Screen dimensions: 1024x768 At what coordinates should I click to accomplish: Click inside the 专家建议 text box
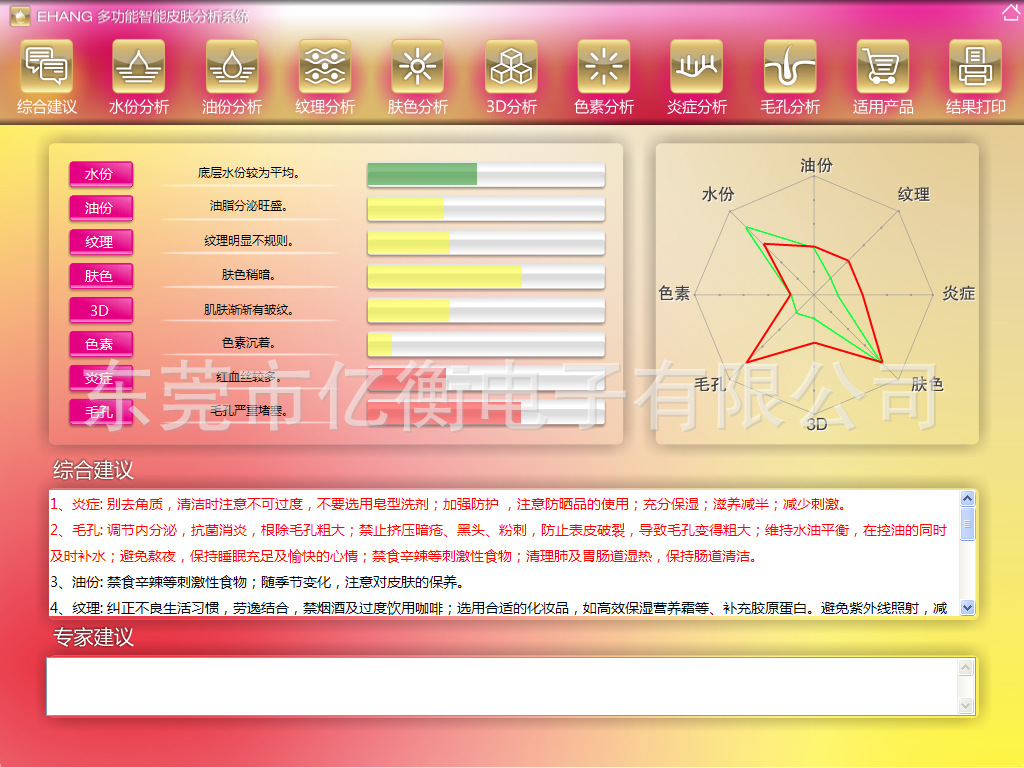coord(500,686)
